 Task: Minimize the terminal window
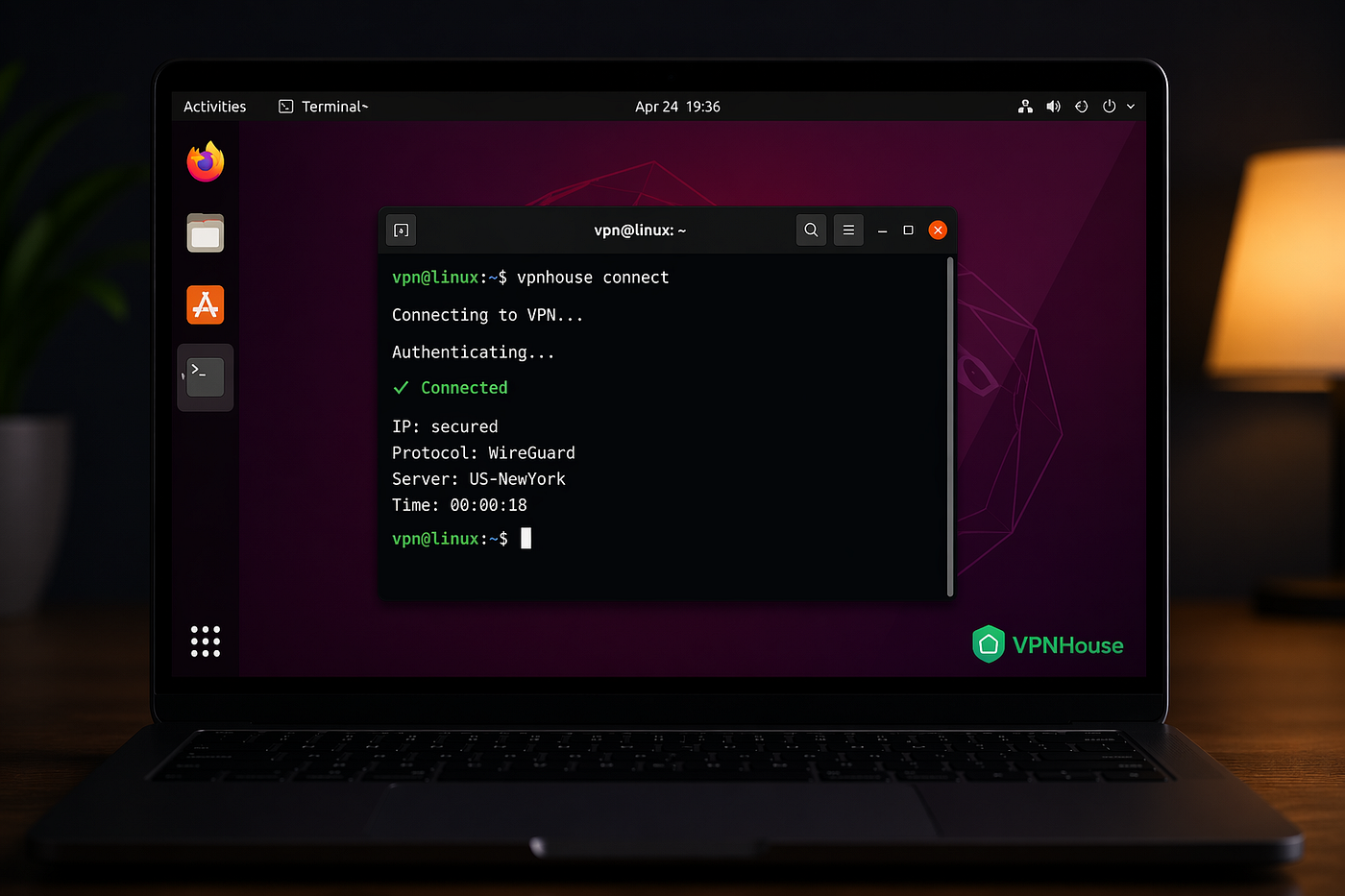tap(882, 230)
